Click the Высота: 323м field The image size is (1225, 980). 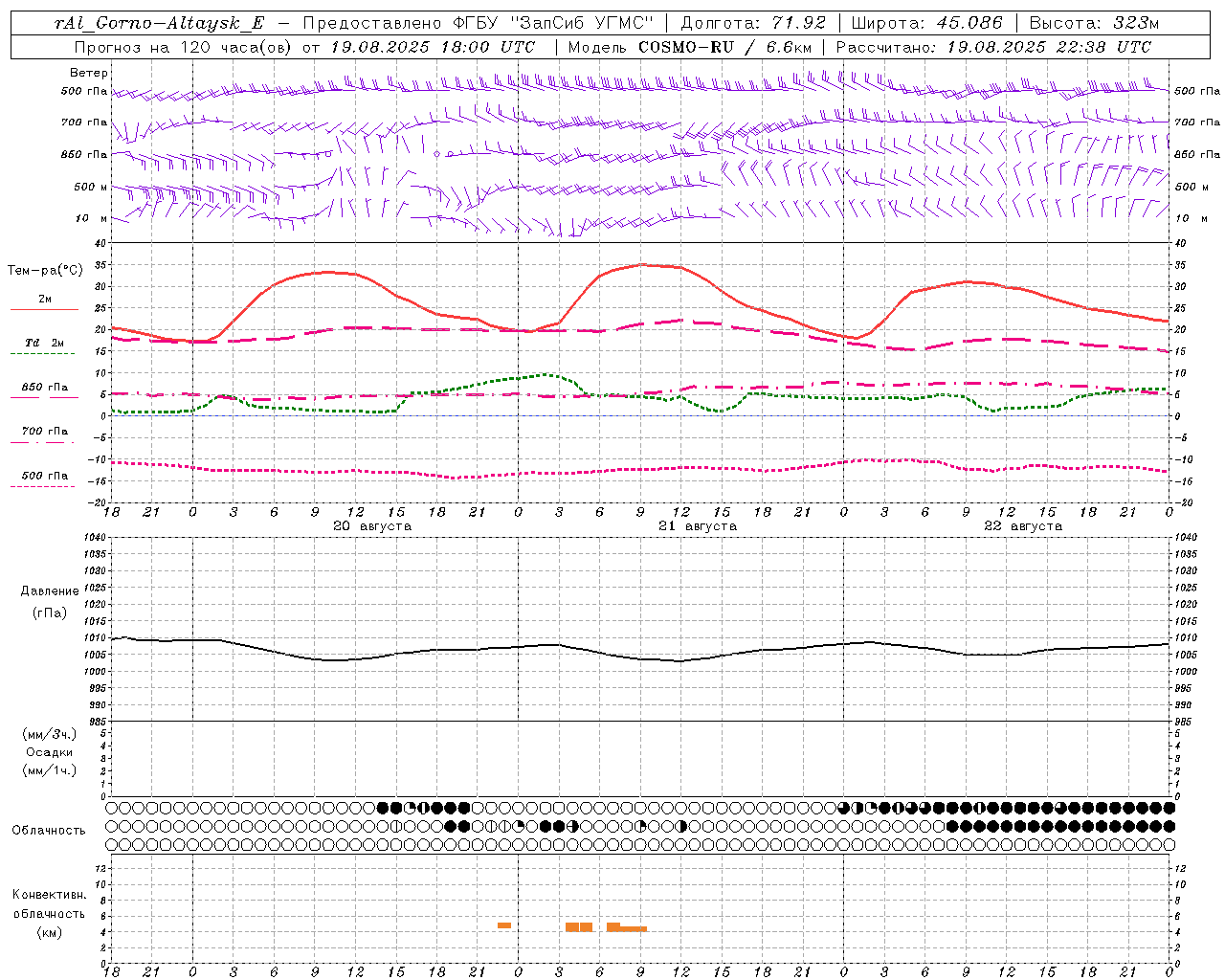click(x=1095, y=23)
